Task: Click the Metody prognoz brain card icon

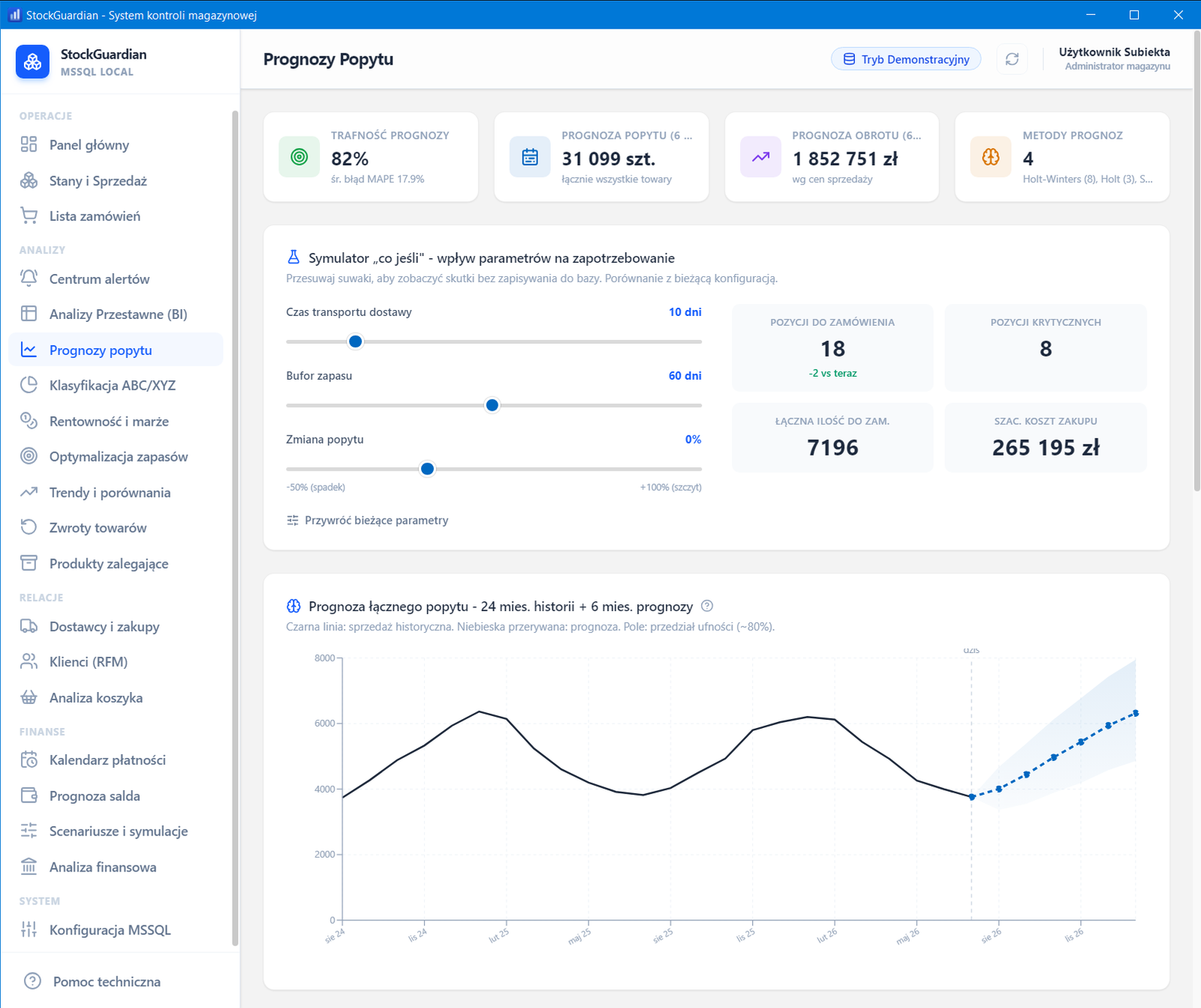Action: pos(991,157)
